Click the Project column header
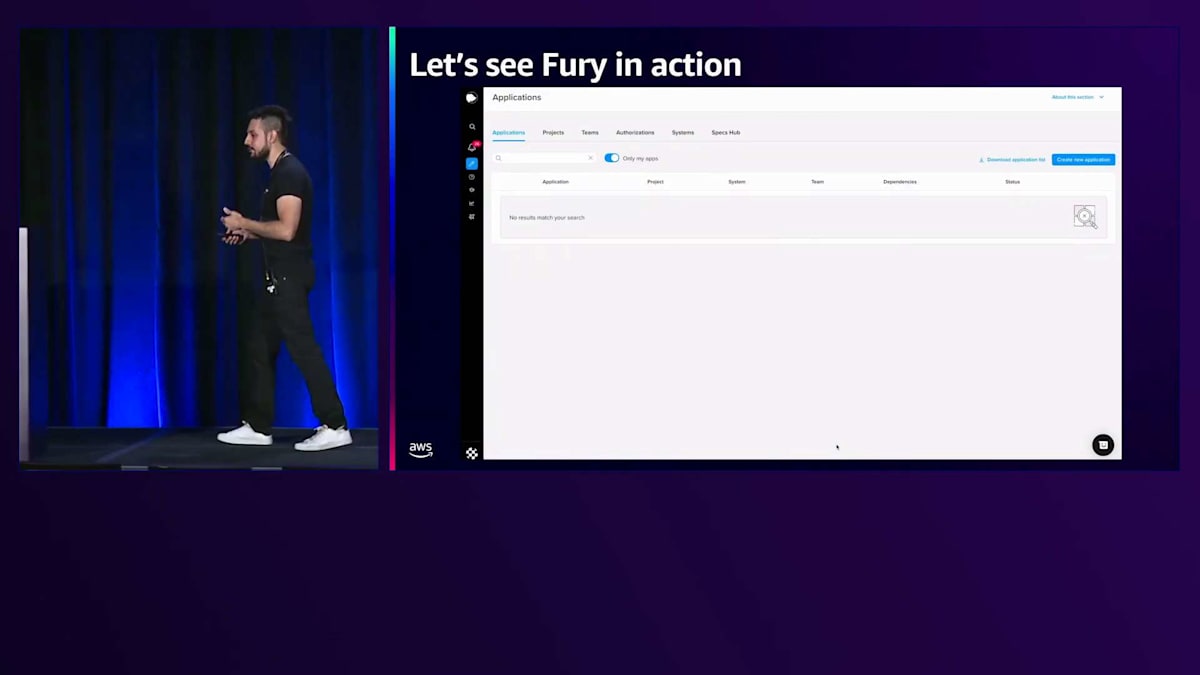The height and width of the screenshot is (675, 1200). pos(656,182)
